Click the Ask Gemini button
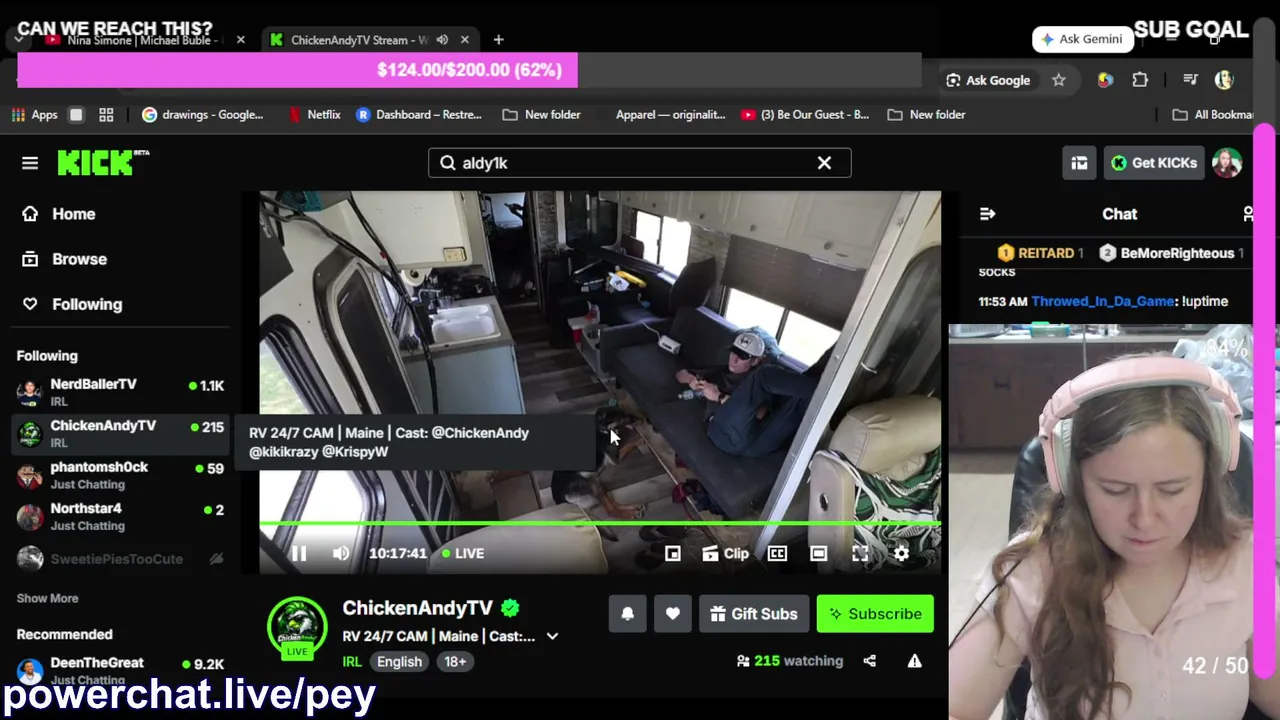 (x=1082, y=39)
